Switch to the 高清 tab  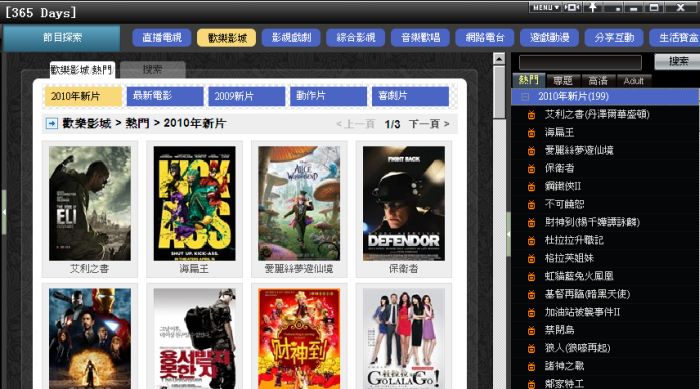point(598,80)
